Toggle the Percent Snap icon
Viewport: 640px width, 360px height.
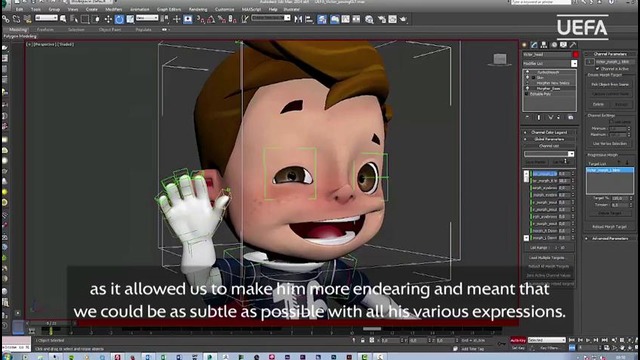coord(222,19)
